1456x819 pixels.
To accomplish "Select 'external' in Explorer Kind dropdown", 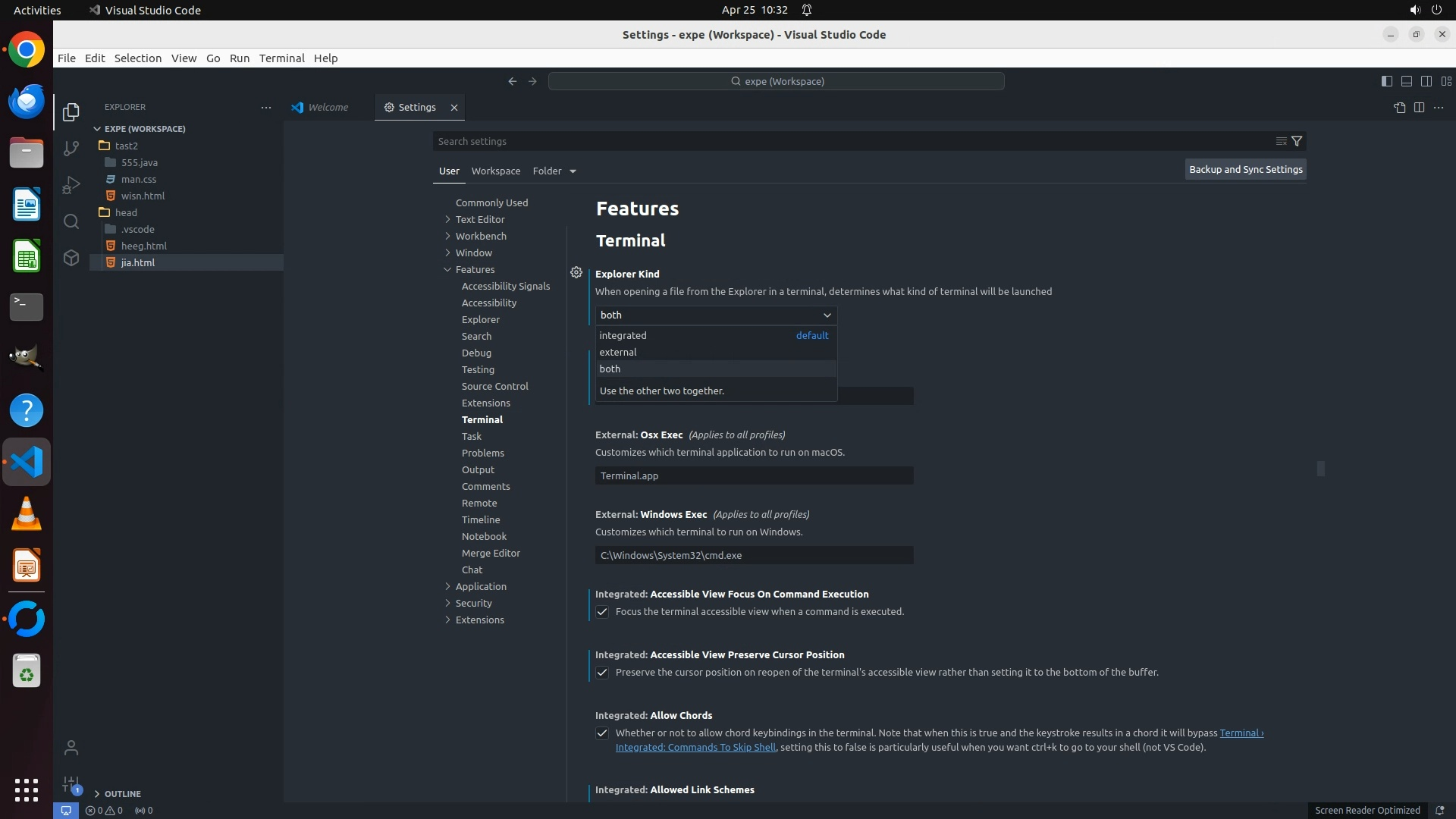I will pyautogui.click(x=618, y=352).
